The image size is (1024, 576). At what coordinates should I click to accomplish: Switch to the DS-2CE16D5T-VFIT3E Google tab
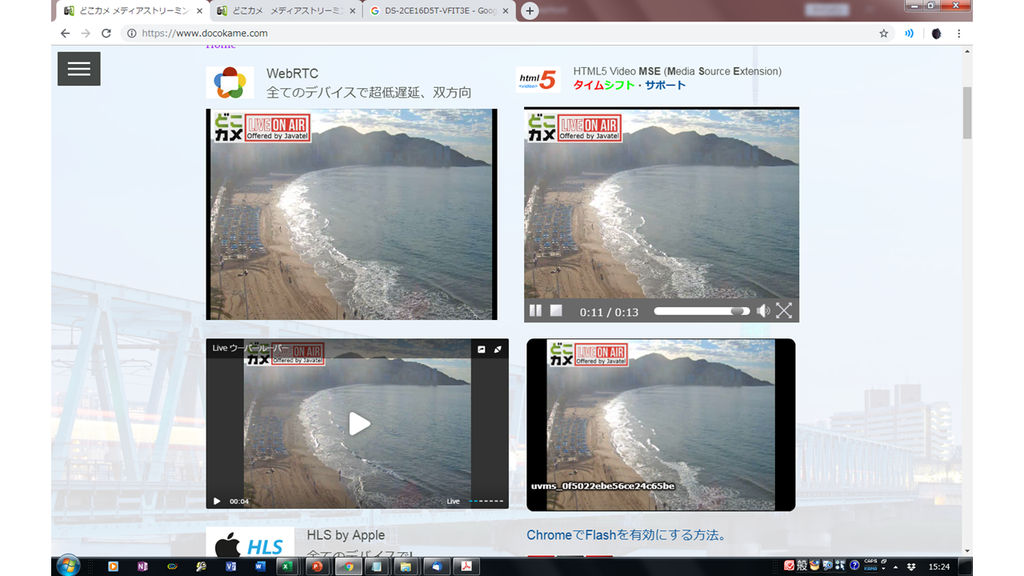(439, 11)
